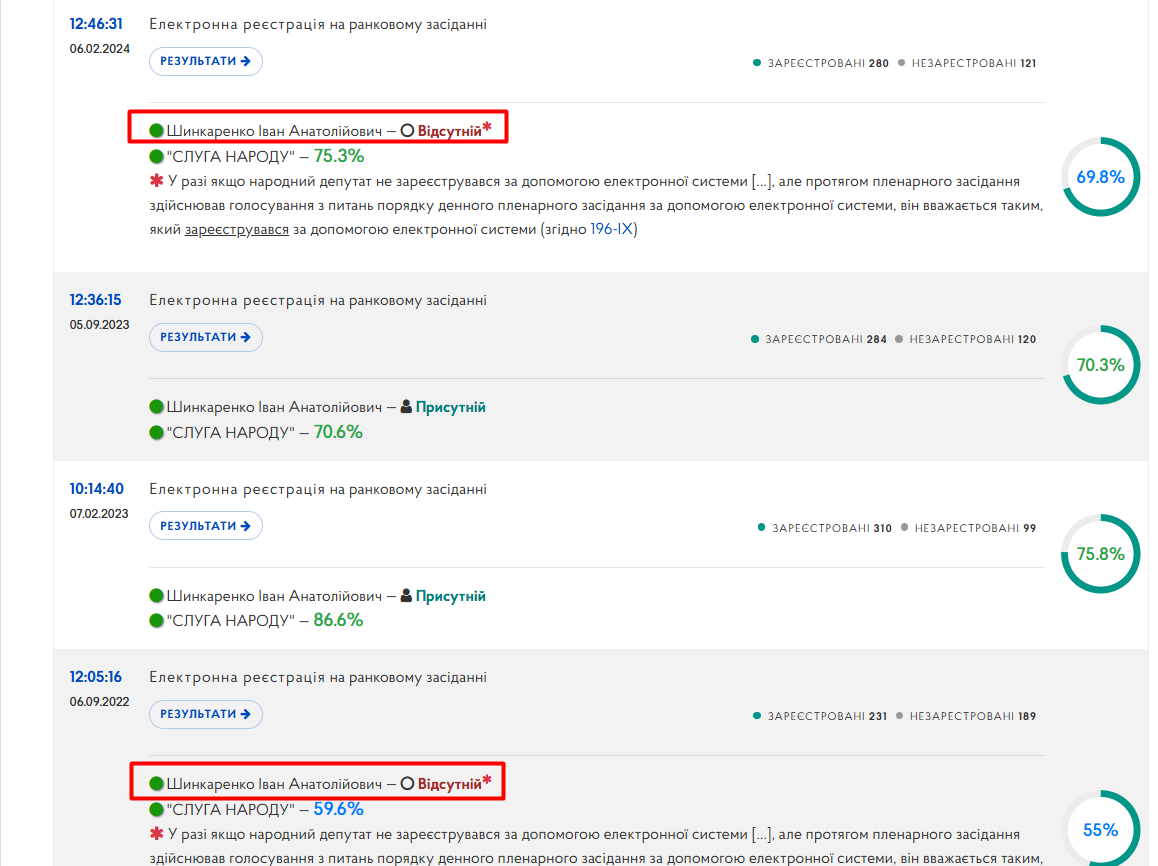
Task: Click the absent circle icon for 06.02.2024
Action: [407, 131]
